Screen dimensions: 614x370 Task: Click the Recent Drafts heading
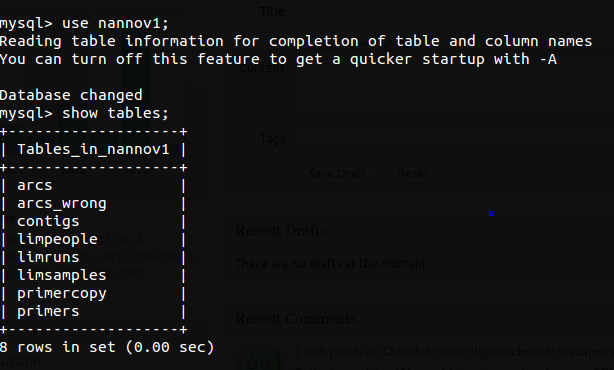(x=281, y=231)
